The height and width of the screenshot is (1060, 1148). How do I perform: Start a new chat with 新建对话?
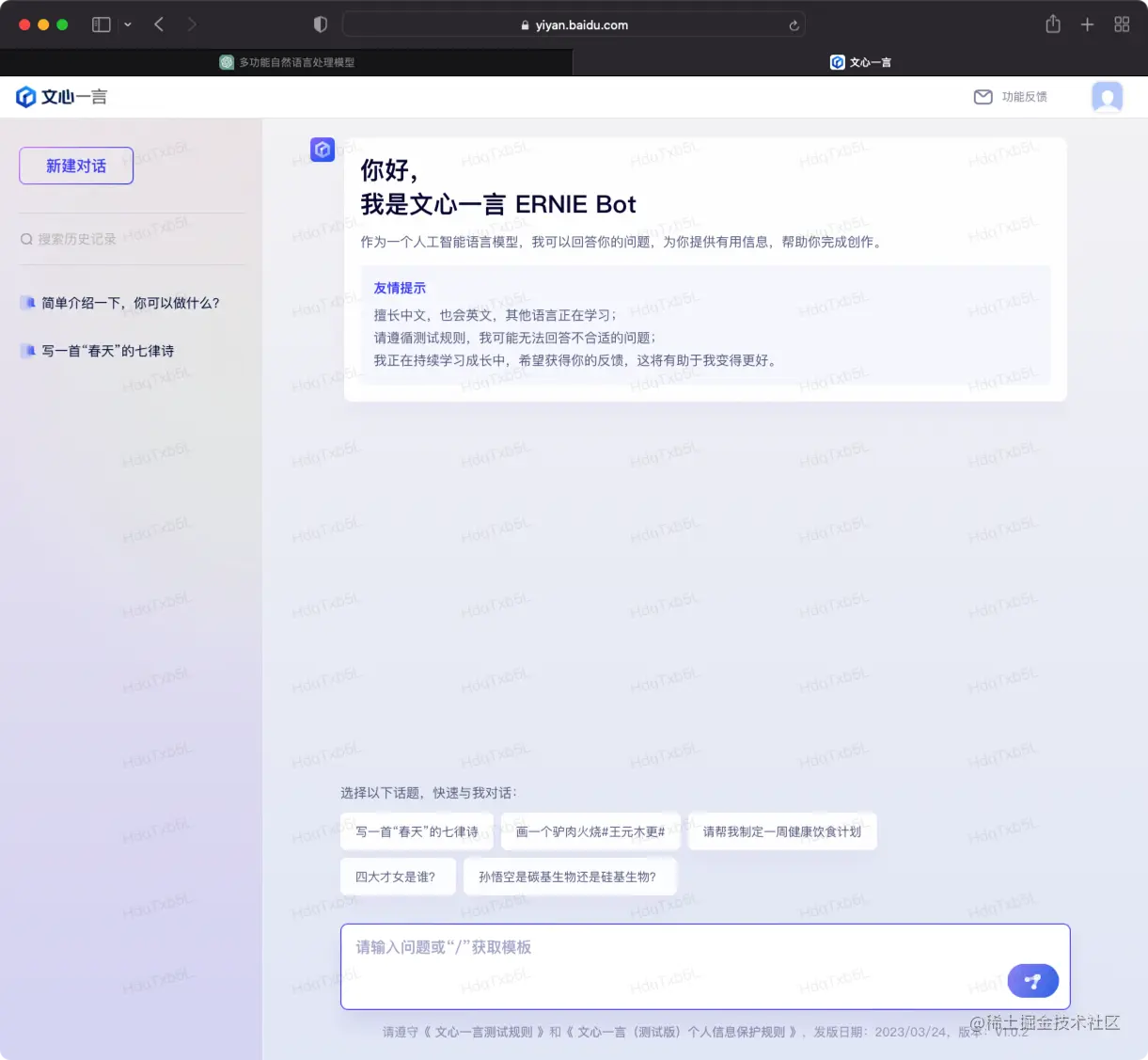click(x=76, y=166)
